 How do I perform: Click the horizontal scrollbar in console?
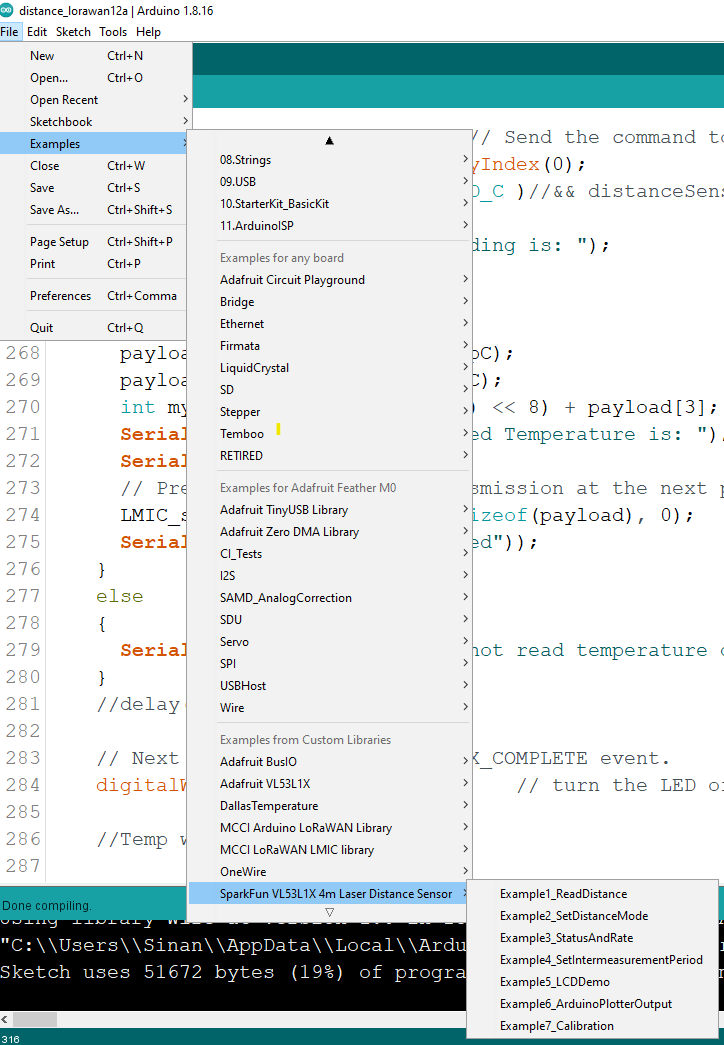(33, 1019)
